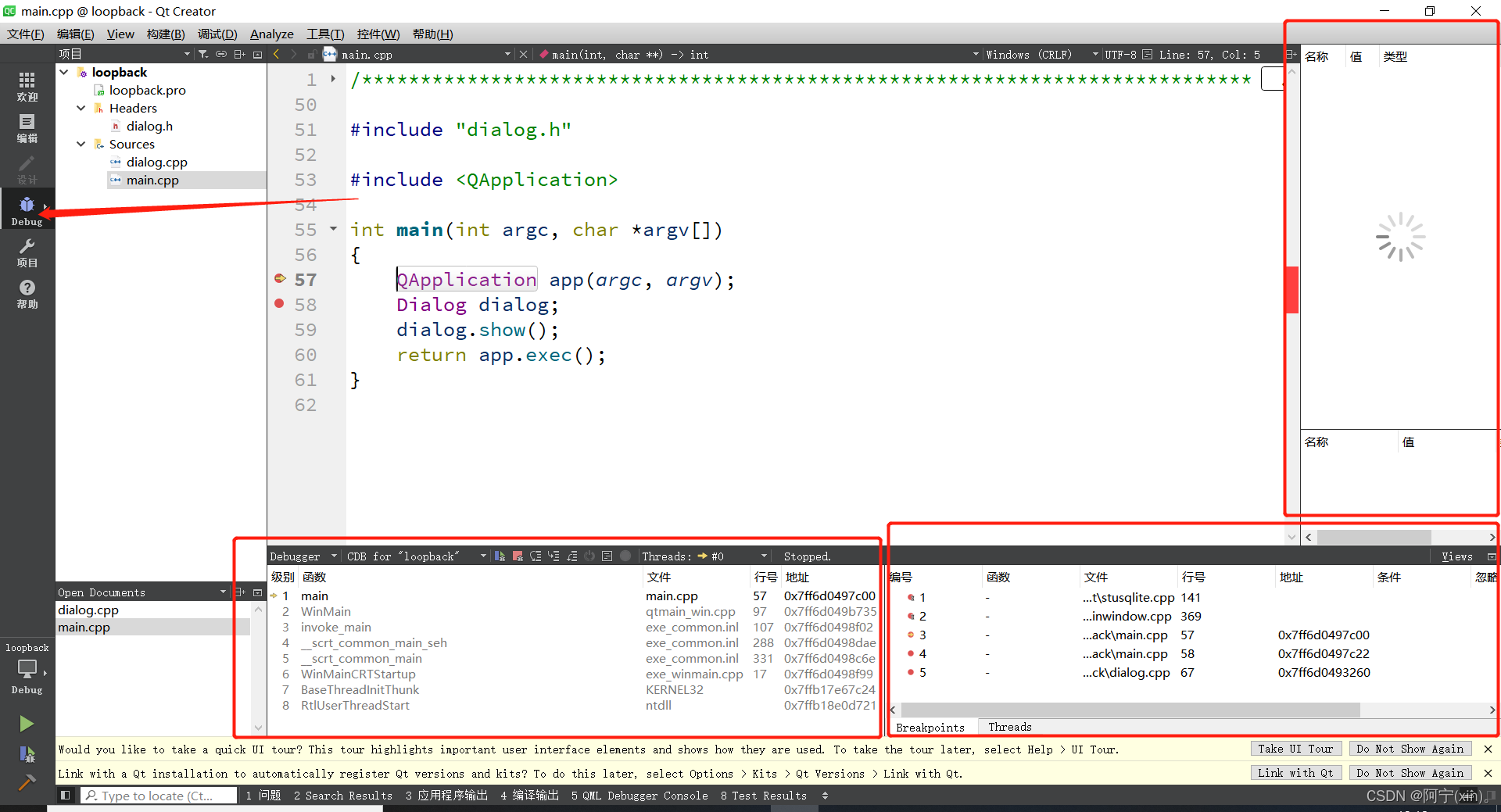Split the editor via top-right split icon
Image resolution: width=1501 pixels, height=812 pixels.
1290,54
